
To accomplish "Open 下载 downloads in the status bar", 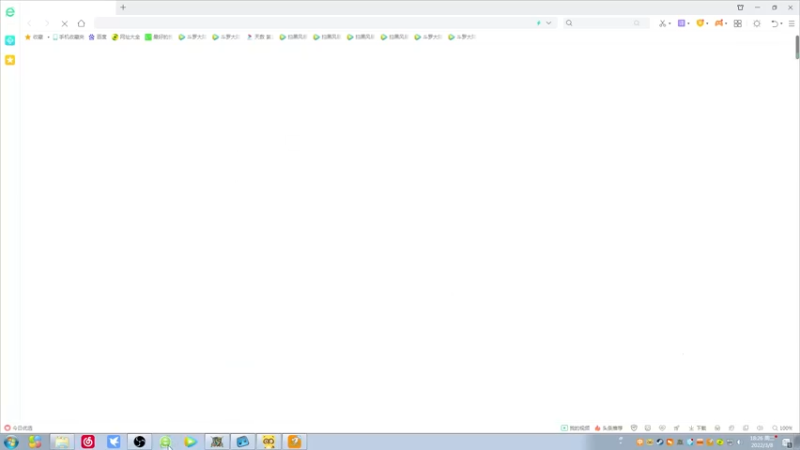I will (697, 428).
